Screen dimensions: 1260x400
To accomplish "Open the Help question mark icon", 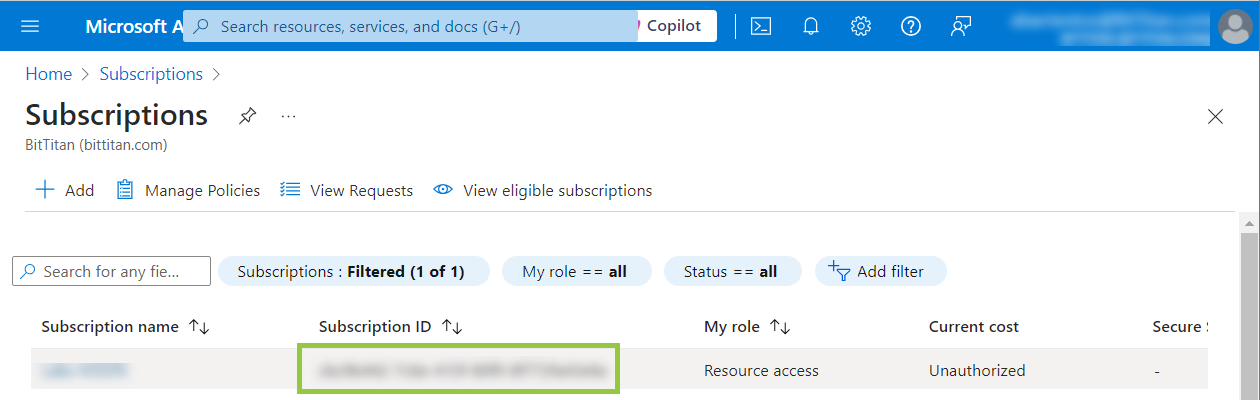I will (910, 26).
